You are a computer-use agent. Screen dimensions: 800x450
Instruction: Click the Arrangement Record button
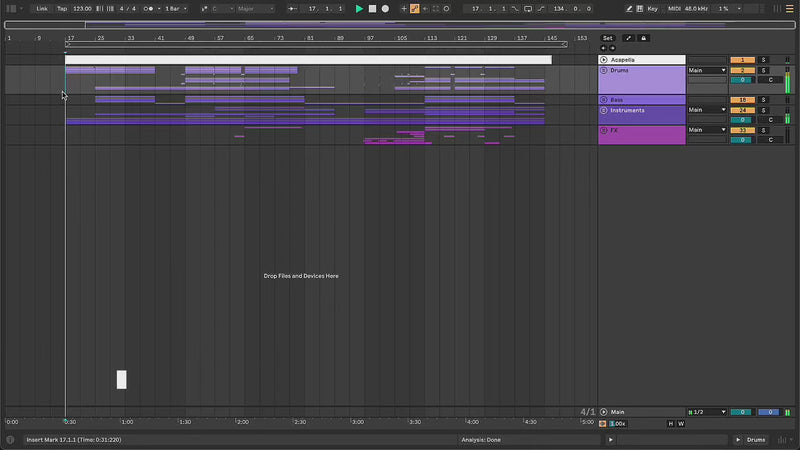[x=385, y=8]
